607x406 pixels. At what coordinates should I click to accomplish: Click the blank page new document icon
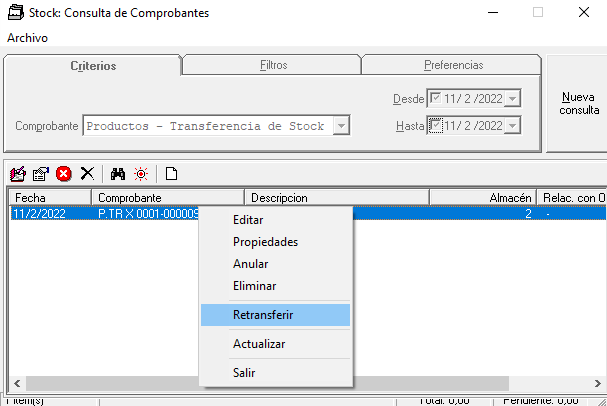[172, 173]
